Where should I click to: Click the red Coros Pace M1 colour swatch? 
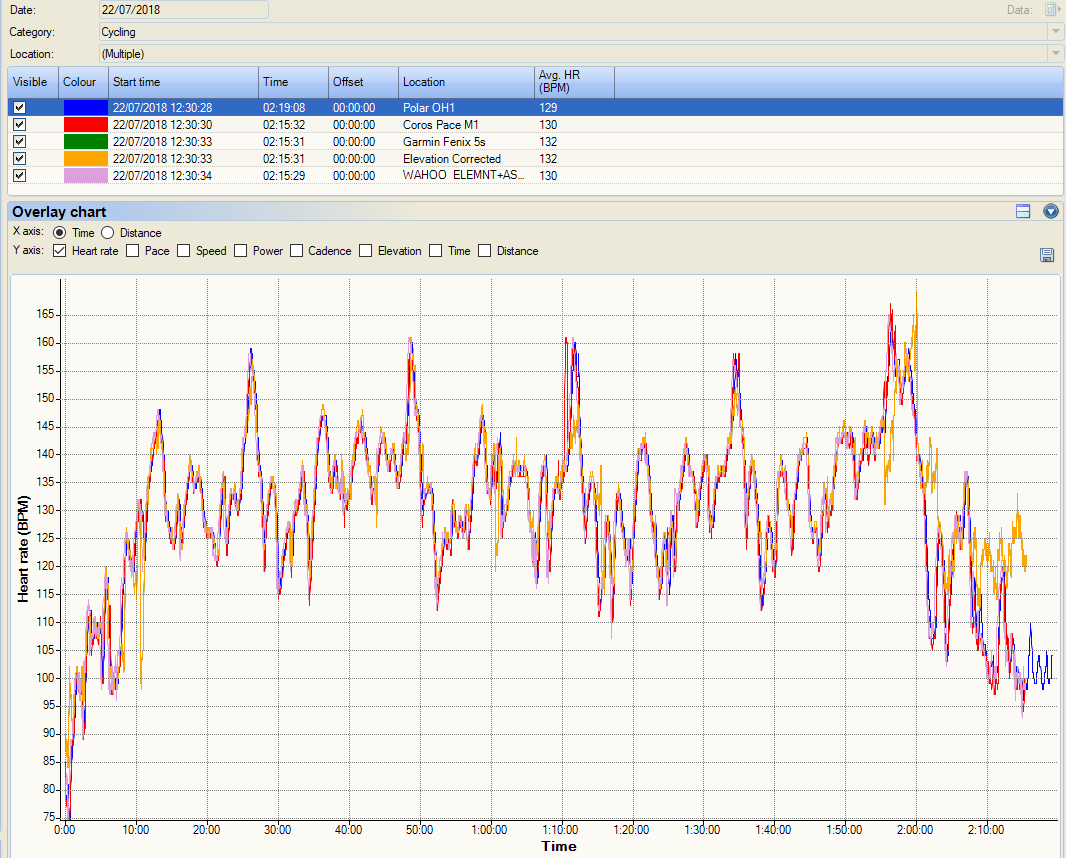(85, 125)
